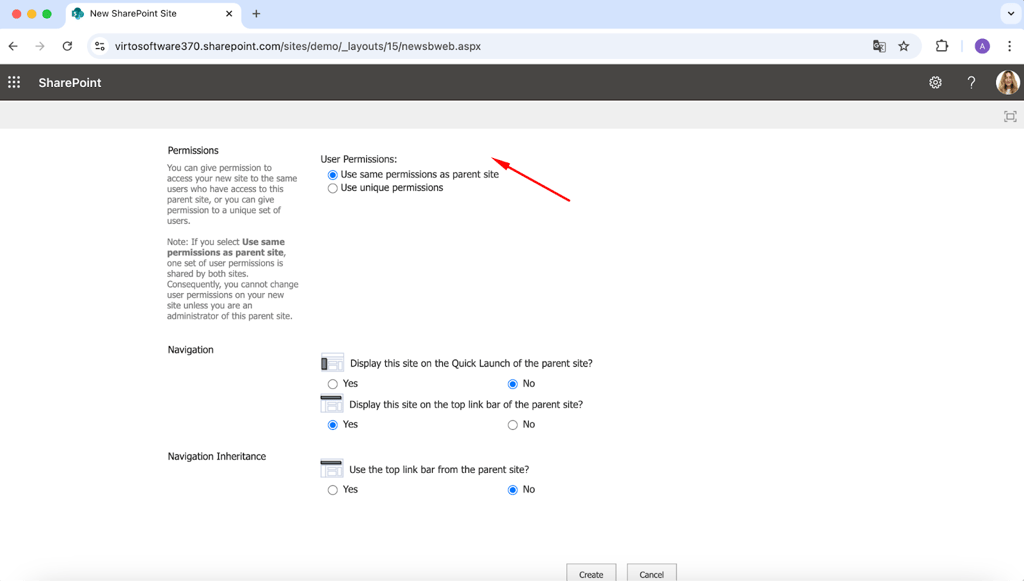The image size is (1024, 581).
Task: Open the browser extensions puzzle icon
Action: point(942,46)
